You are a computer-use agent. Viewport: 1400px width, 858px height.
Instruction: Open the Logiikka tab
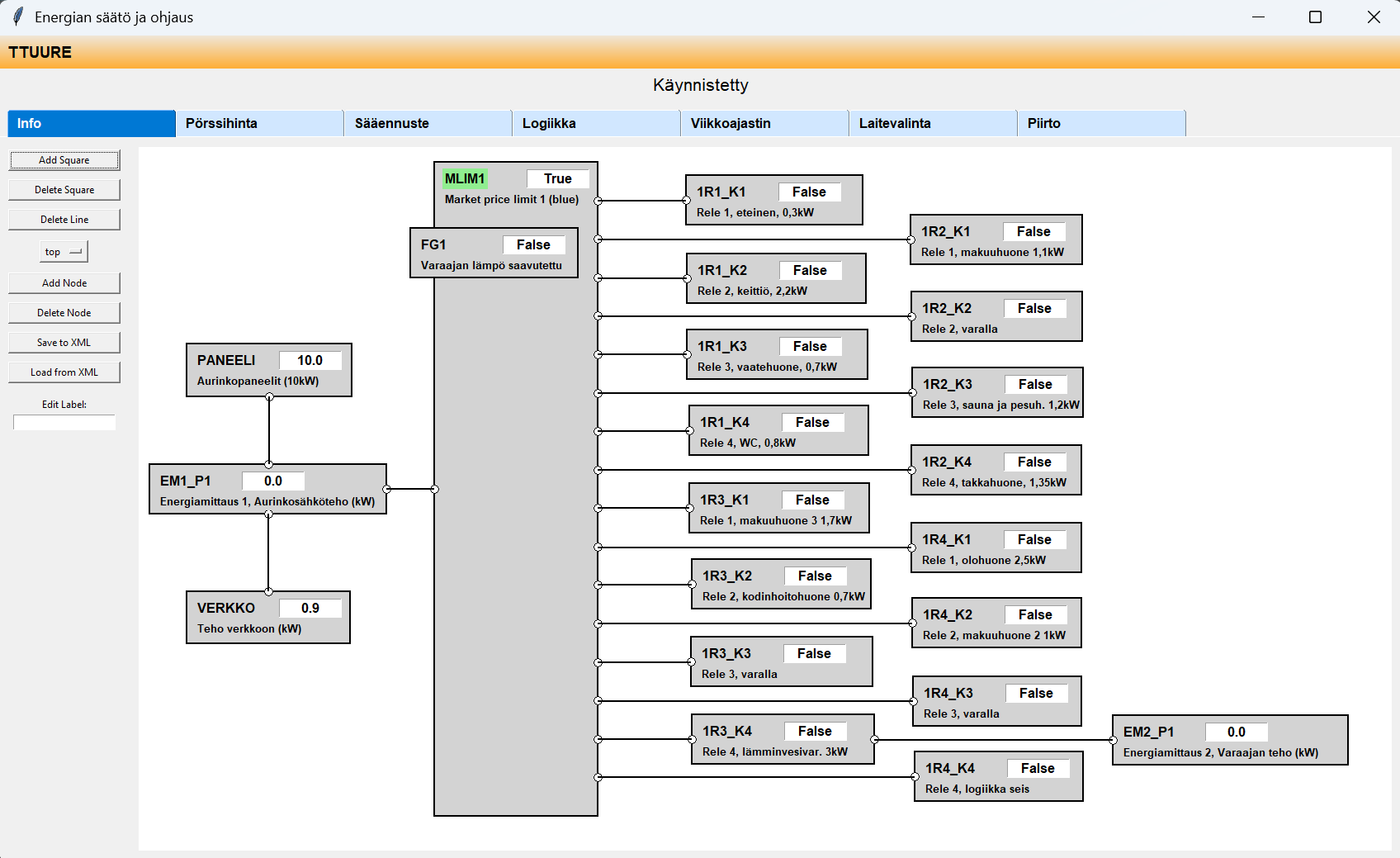tap(596, 123)
